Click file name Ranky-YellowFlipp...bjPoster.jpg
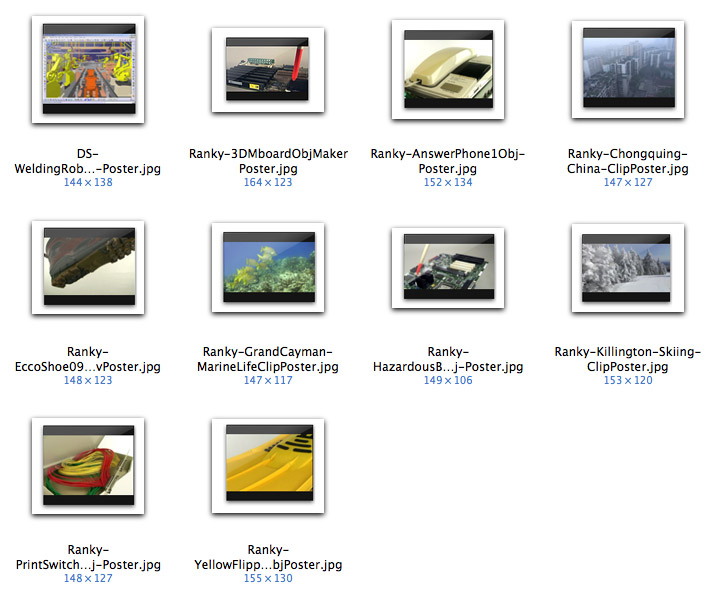This screenshot has height=599, width=724. click(268, 557)
